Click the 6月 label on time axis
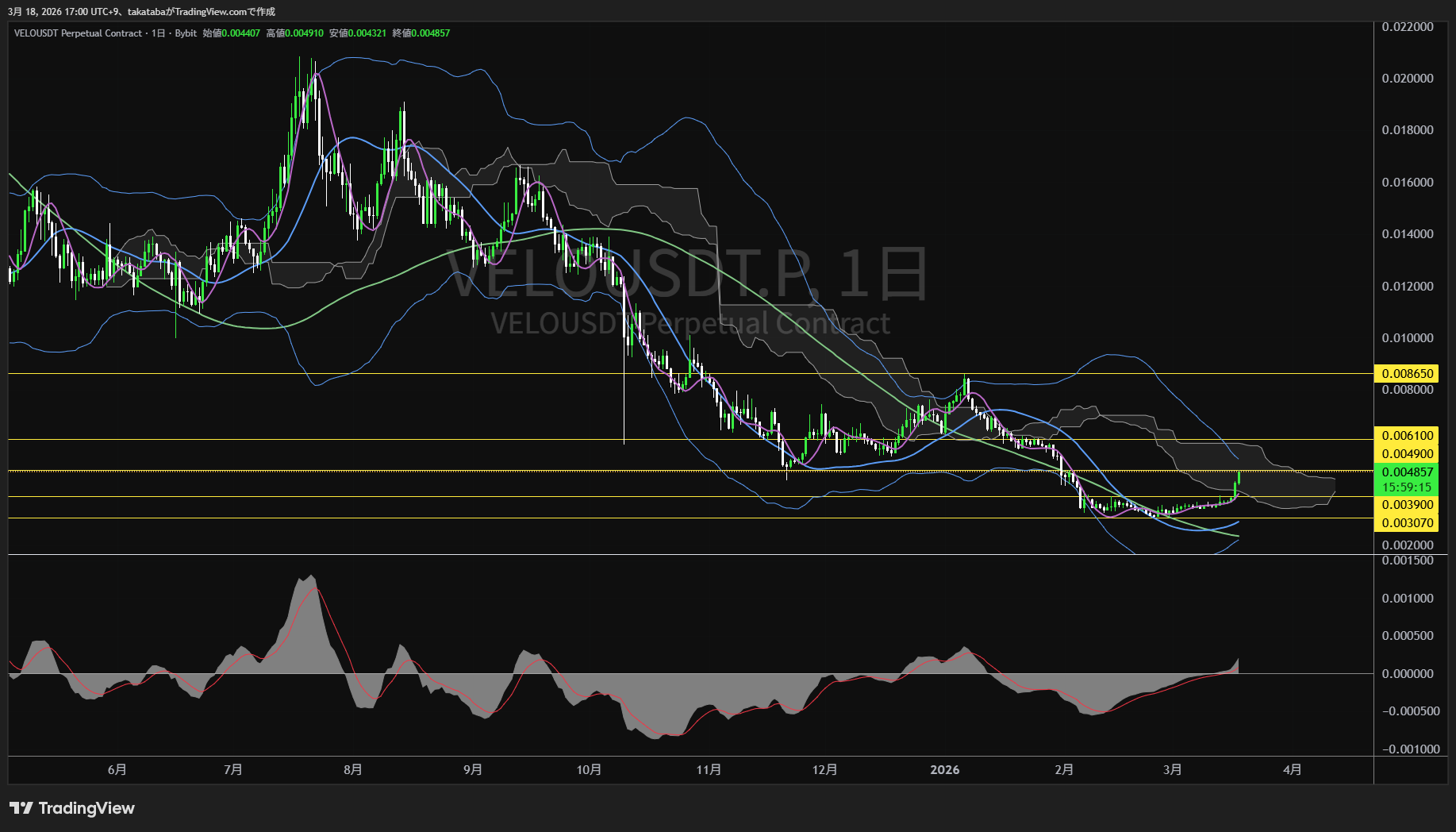The image size is (1456, 832). 117,769
